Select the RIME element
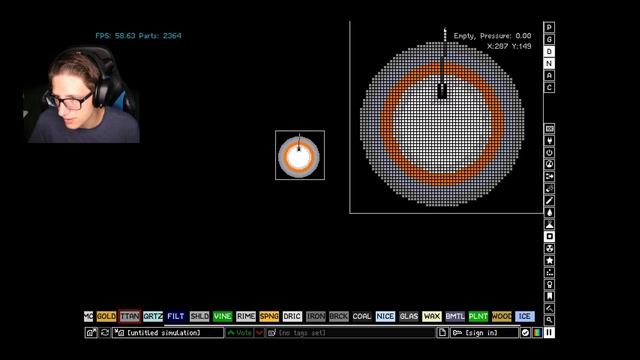Viewport: 640px width, 360px height. click(x=246, y=316)
